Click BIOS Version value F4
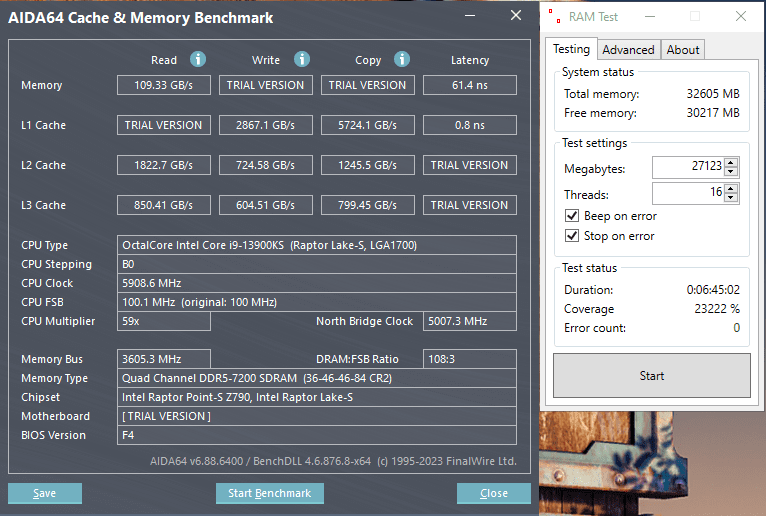The width and height of the screenshot is (766, 516). (317, 435)
